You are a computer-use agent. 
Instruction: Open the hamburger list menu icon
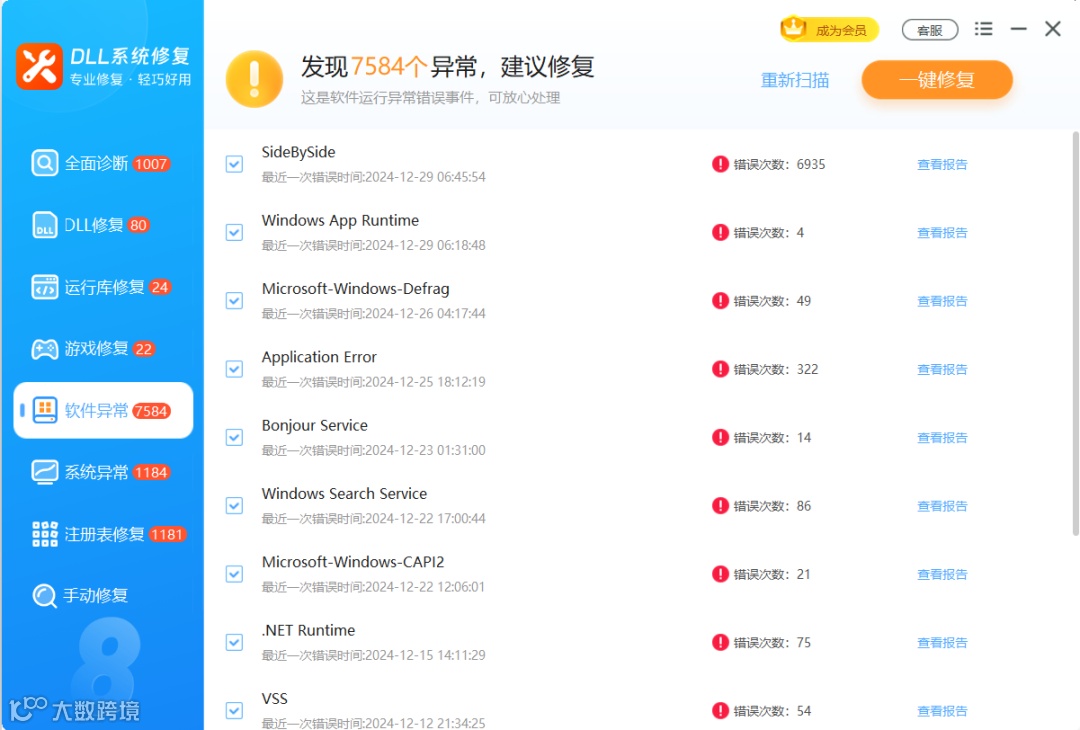[984, 29]
